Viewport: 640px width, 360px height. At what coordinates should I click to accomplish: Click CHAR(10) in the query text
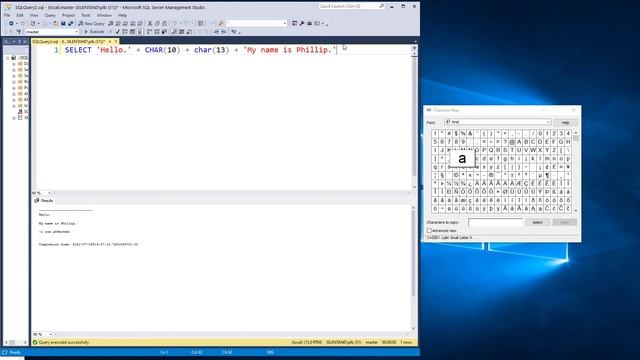(x=162, y=50)
